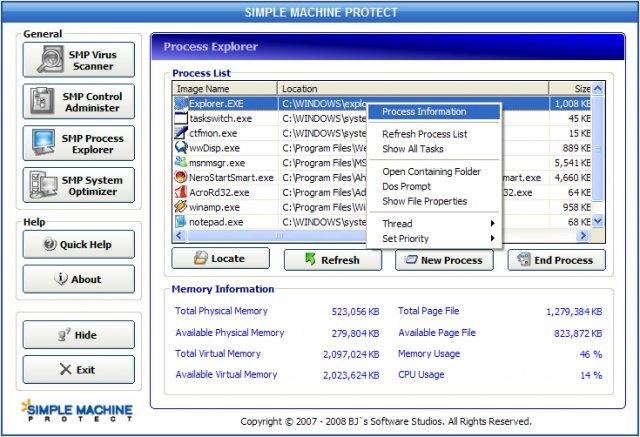Viewport: 640px width, 437px height.
Task: Click the Locate button's folder icon
Action: coord(200,258)
